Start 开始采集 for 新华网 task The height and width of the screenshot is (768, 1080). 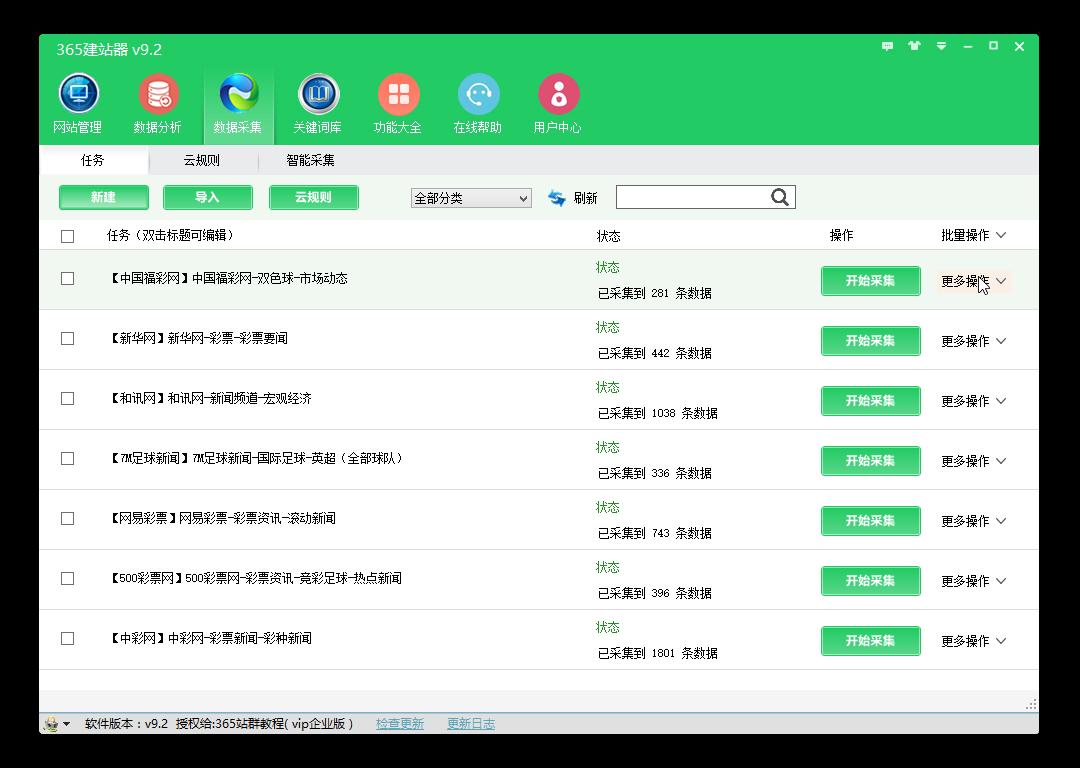click(x=871, y=341)
